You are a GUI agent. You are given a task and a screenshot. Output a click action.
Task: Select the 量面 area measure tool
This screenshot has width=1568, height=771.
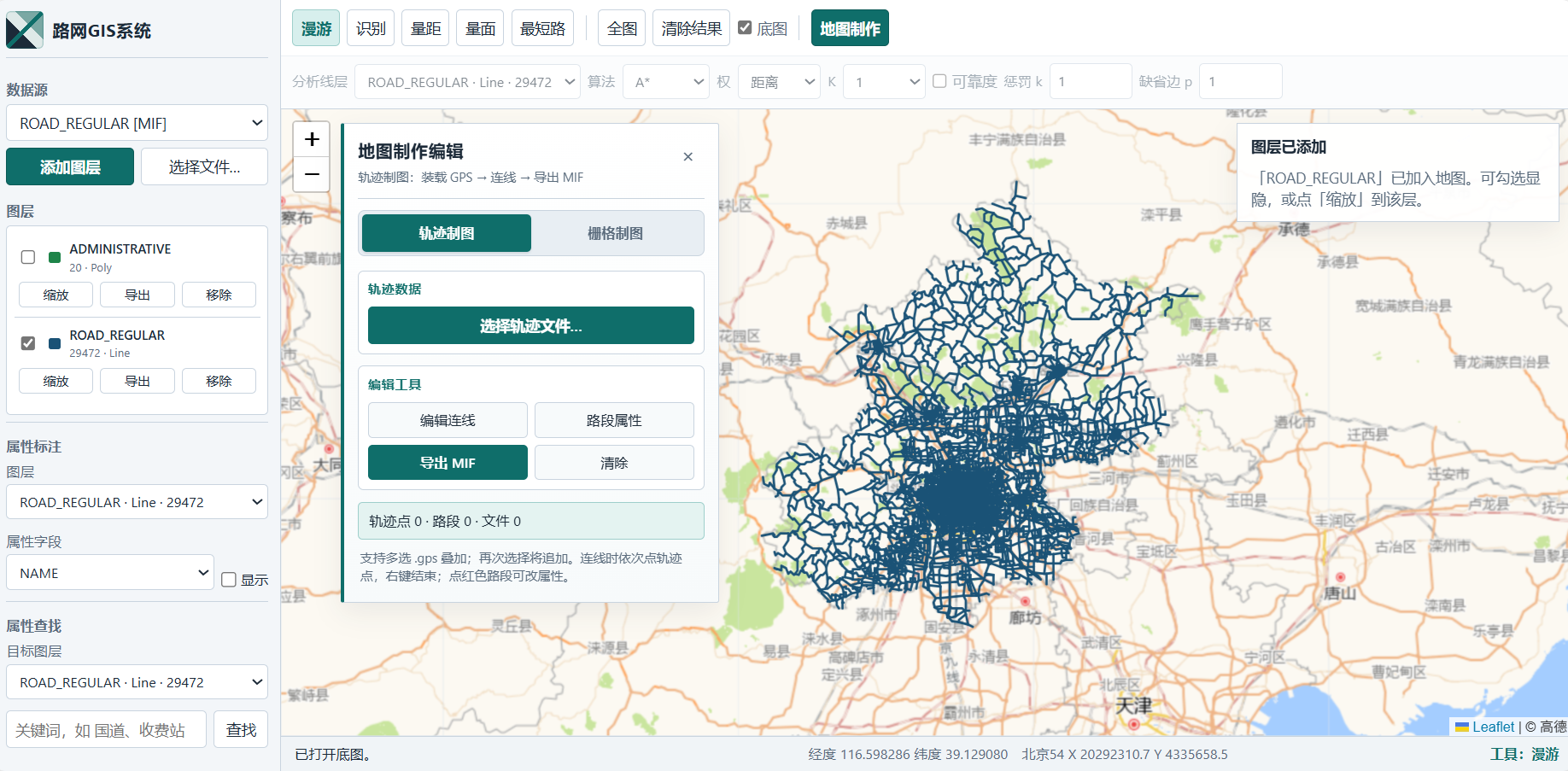click(480, 28)
